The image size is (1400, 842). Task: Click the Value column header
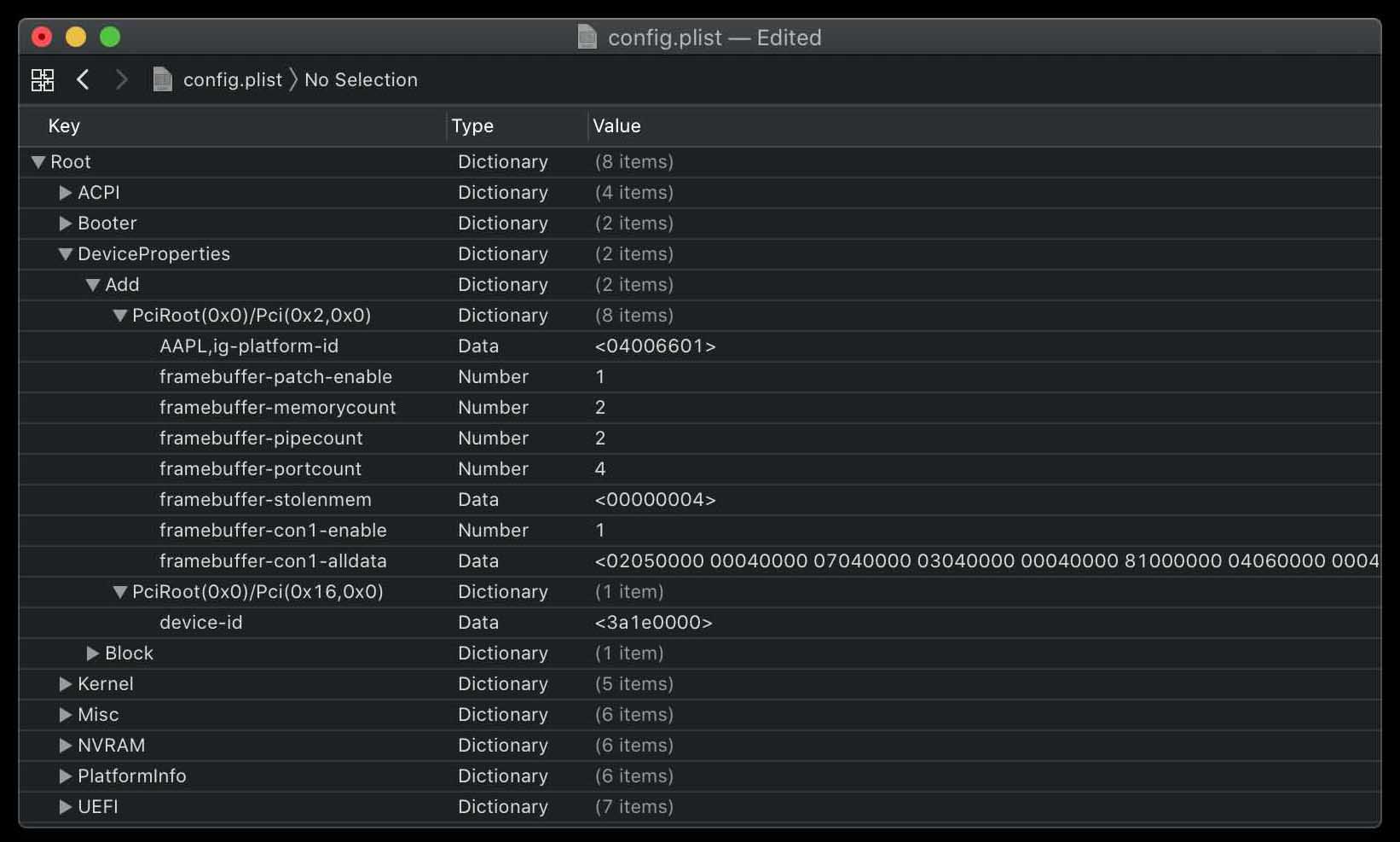pos(616,126)
